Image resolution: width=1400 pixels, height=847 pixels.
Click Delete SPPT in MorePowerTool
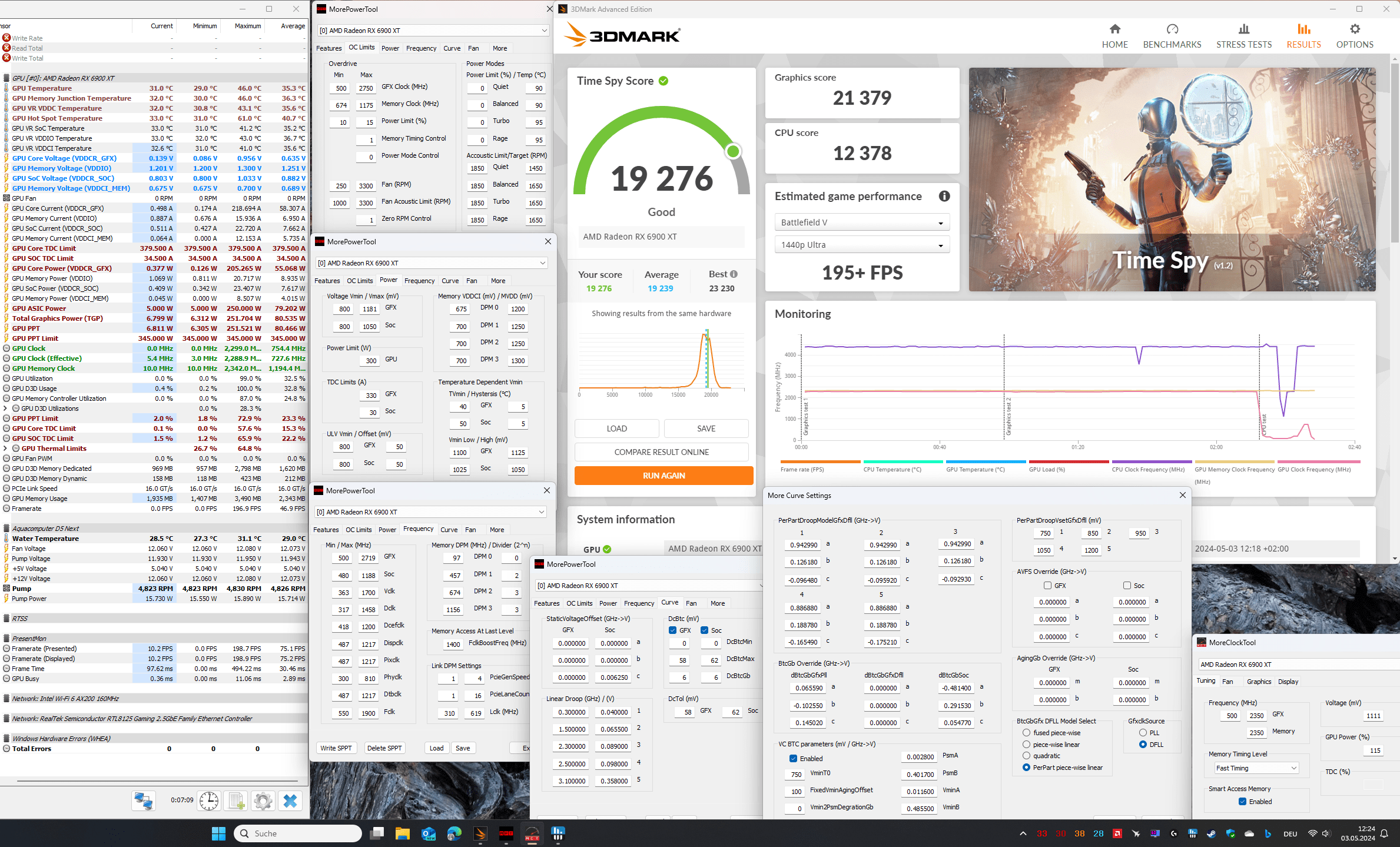click(x=384, y=748)
